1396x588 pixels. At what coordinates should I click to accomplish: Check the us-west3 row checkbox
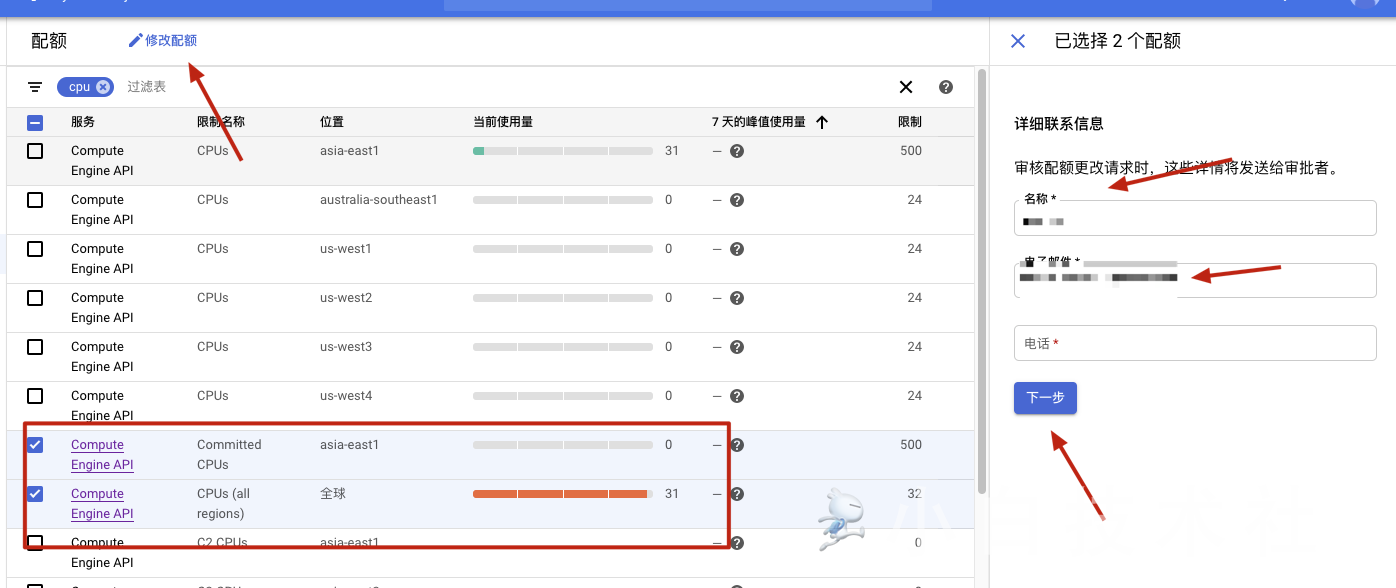(35, 347)
